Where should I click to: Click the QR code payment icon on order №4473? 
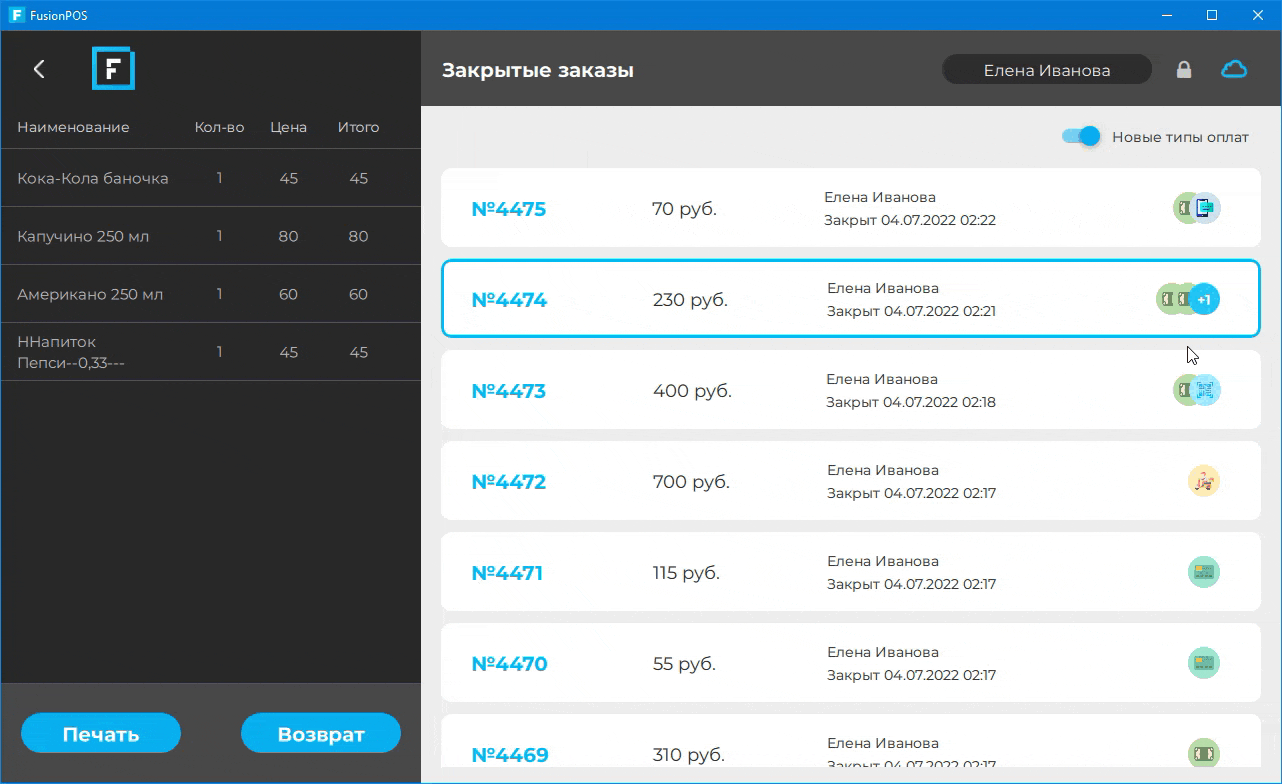click(1208, 390)
